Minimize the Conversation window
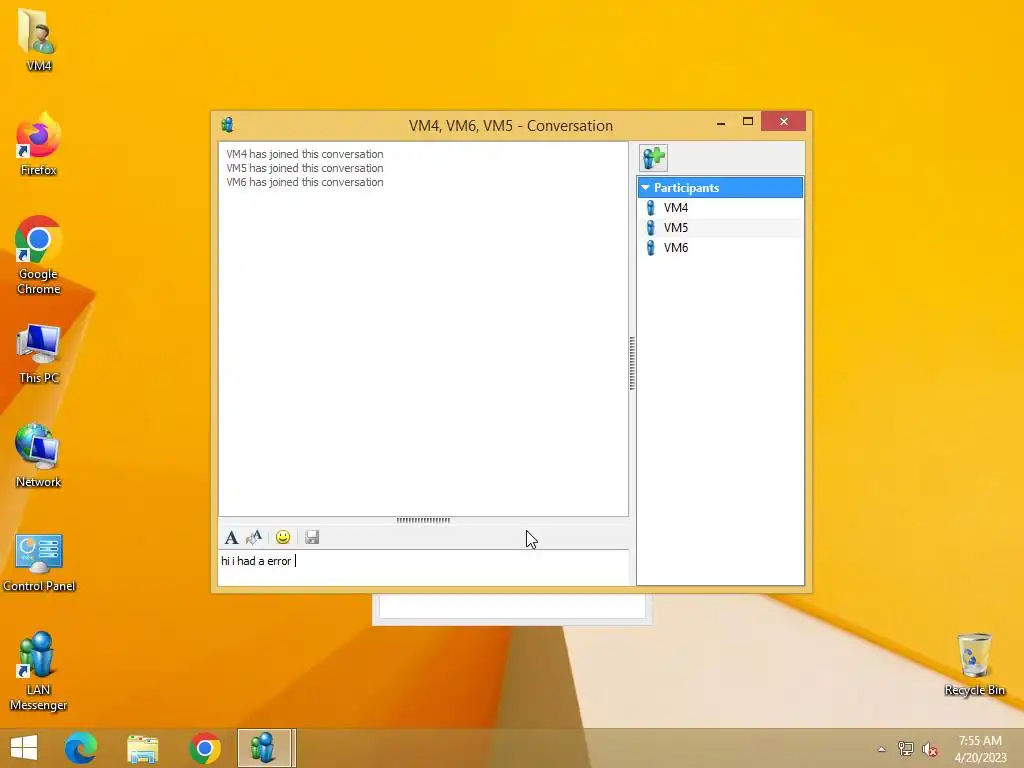The image size is (1024, 768). (x=721, y=122)
